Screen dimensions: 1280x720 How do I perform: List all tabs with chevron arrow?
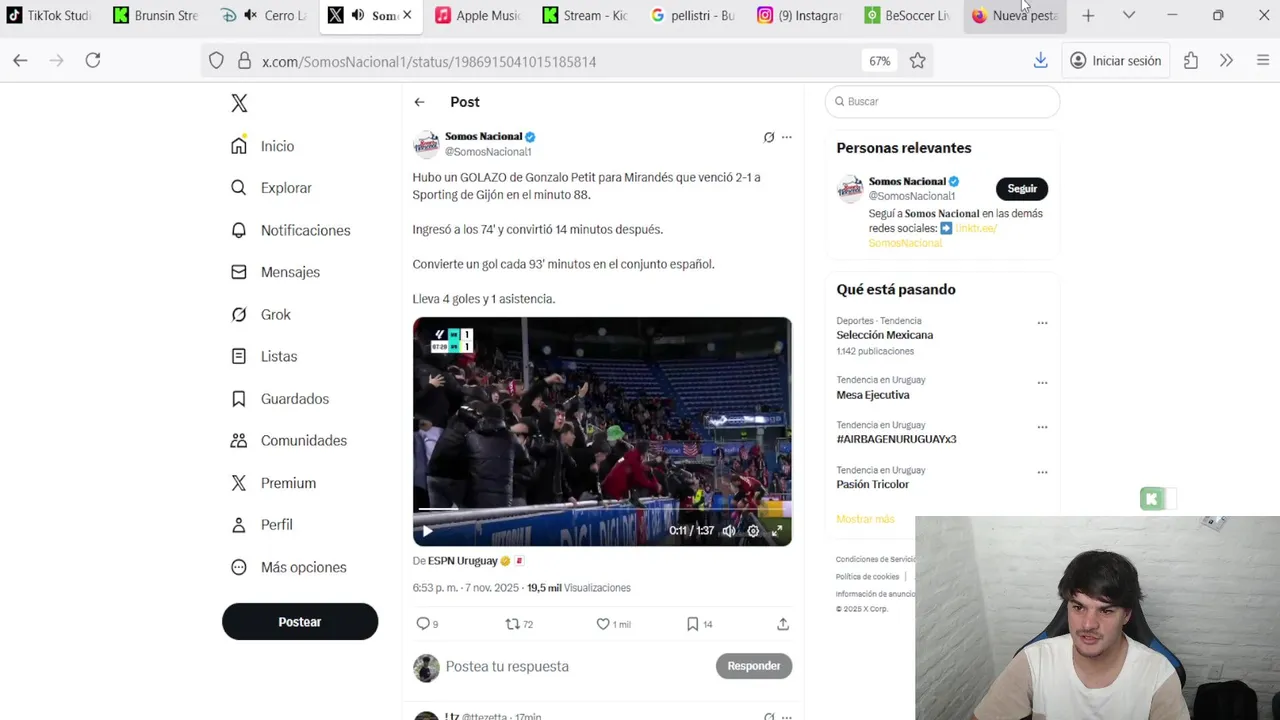(1129, 15)
